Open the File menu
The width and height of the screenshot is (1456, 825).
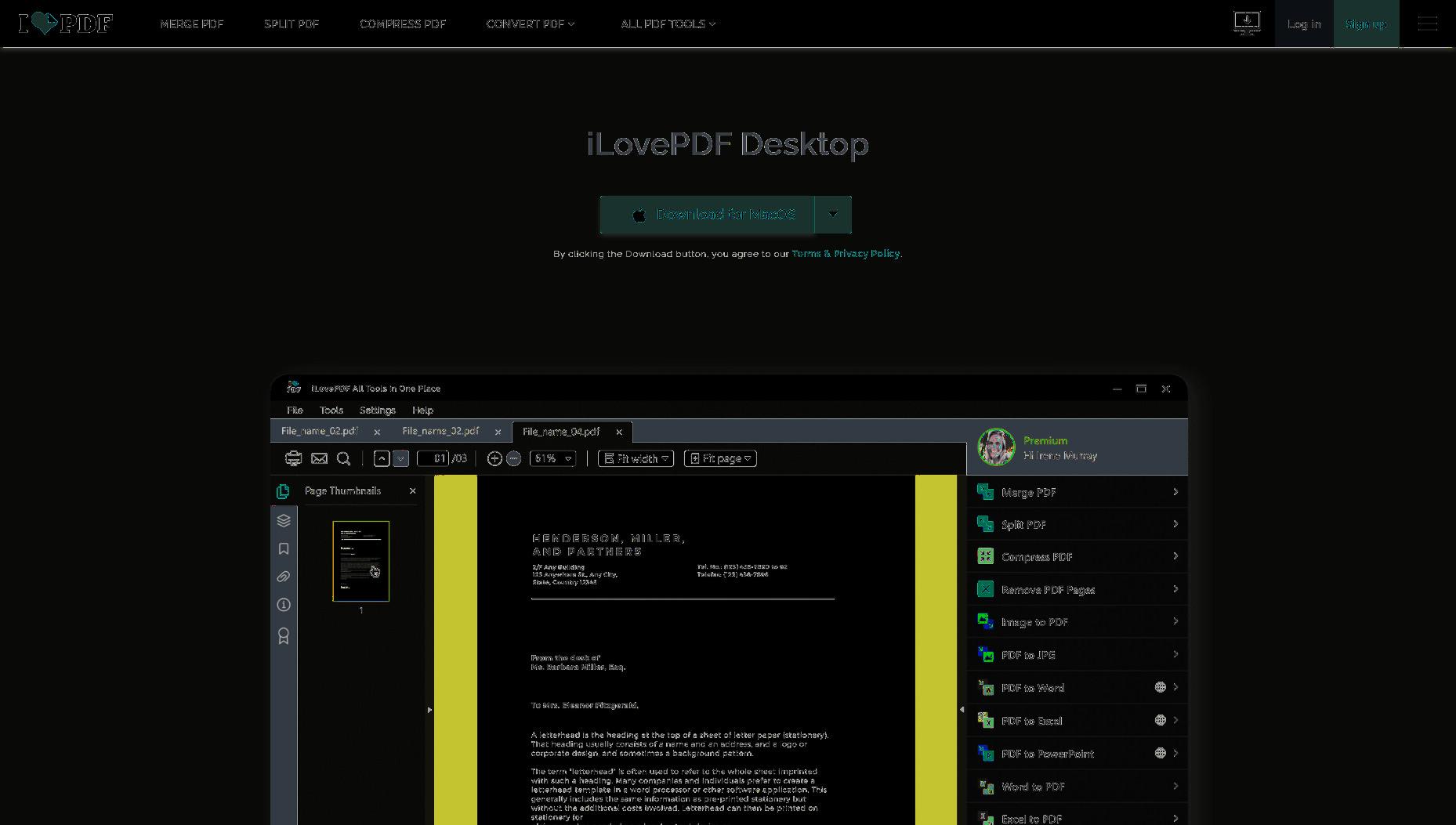click(295, 410)
